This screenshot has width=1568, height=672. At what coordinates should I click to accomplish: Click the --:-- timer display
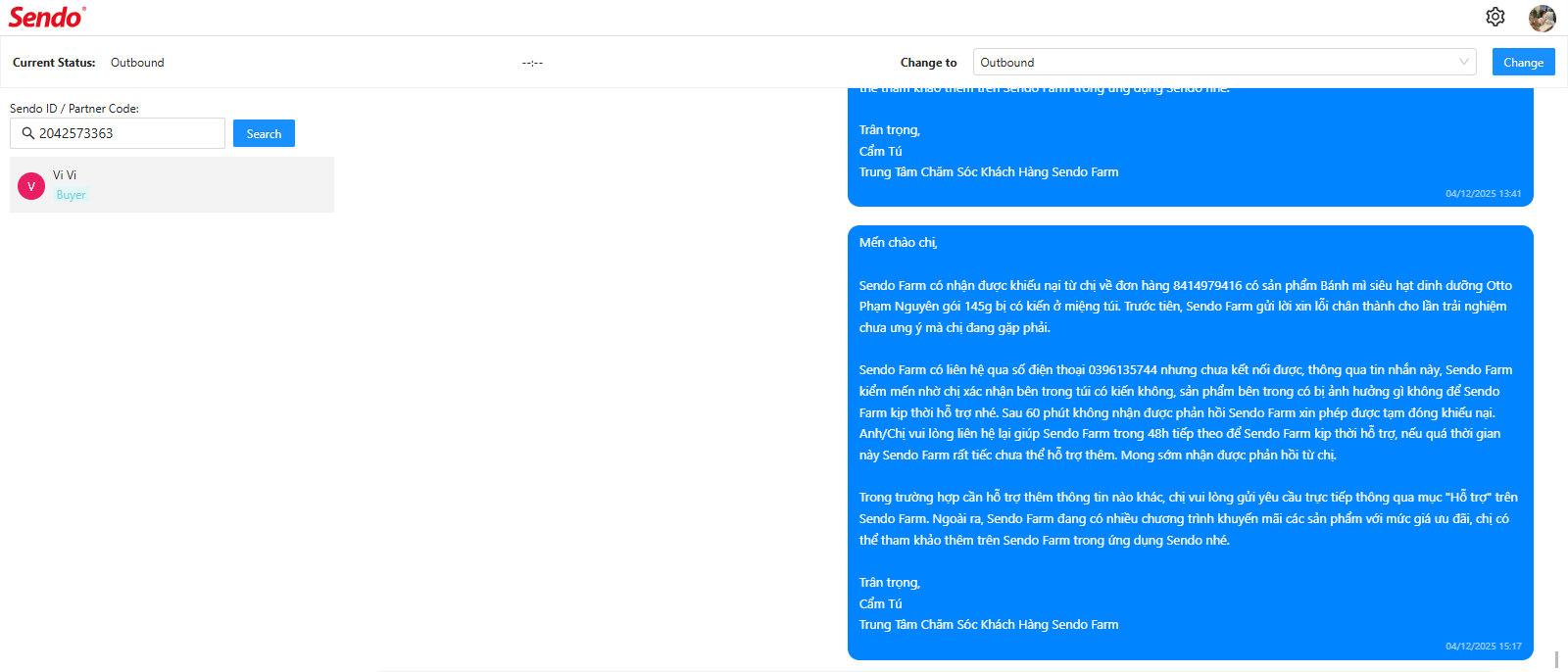532,63
